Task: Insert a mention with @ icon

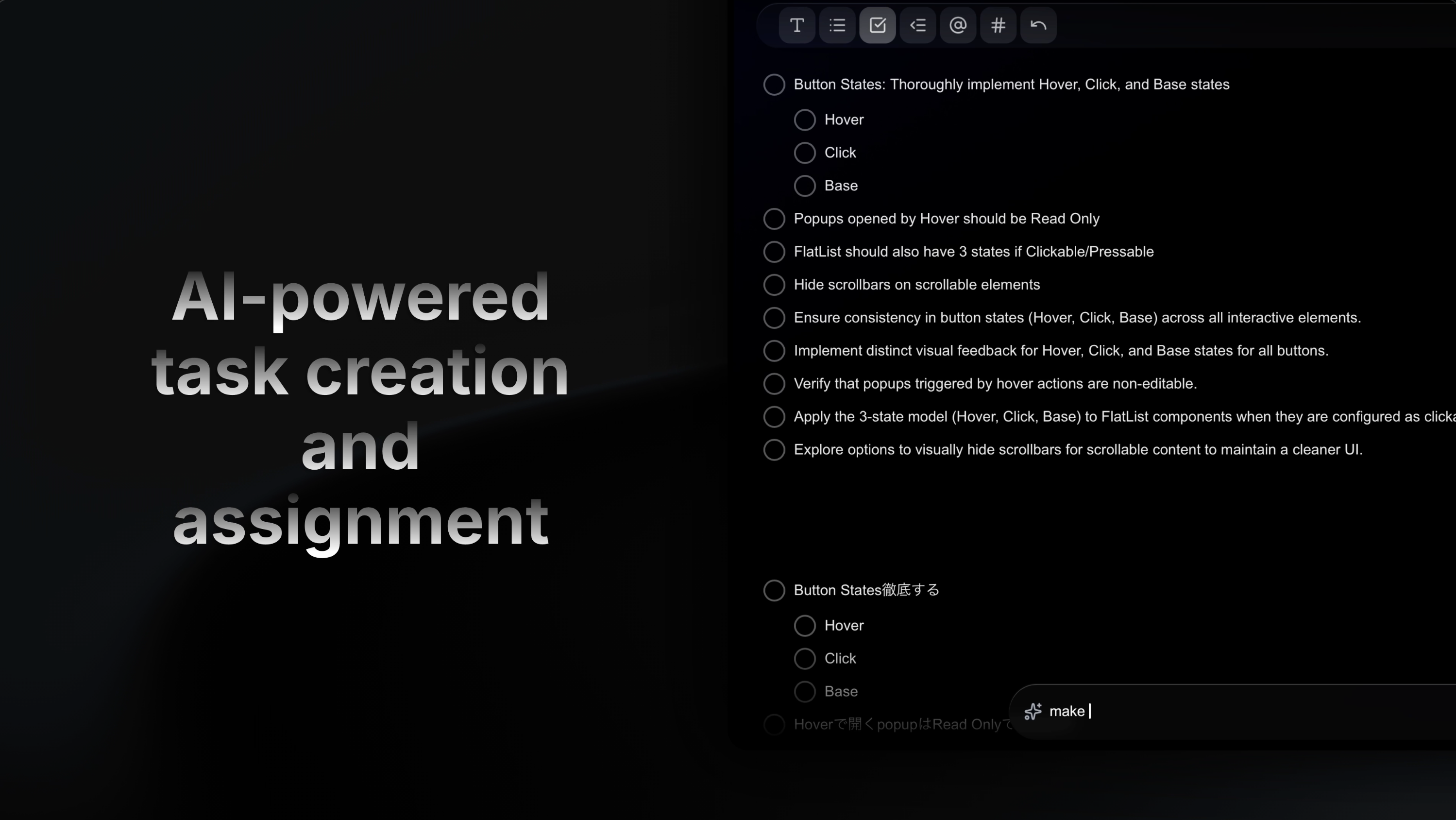Action: [958, 25]
